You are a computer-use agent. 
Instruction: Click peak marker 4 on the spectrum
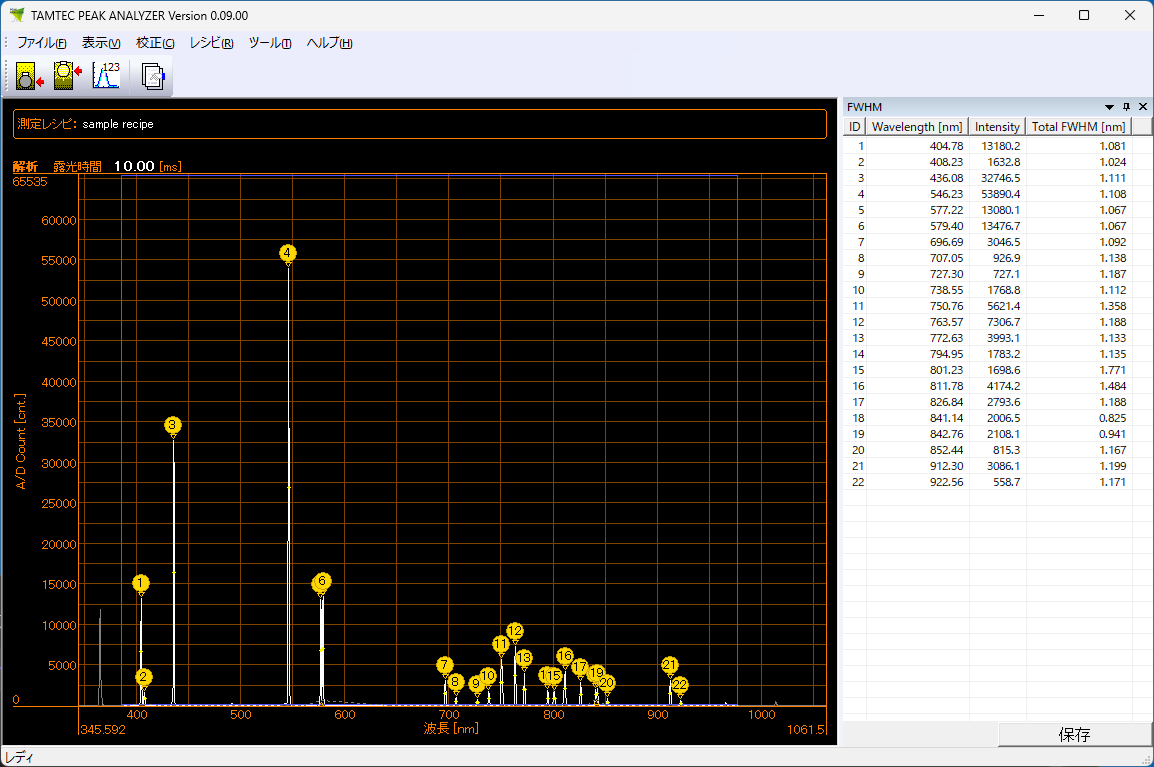[287, 254]
